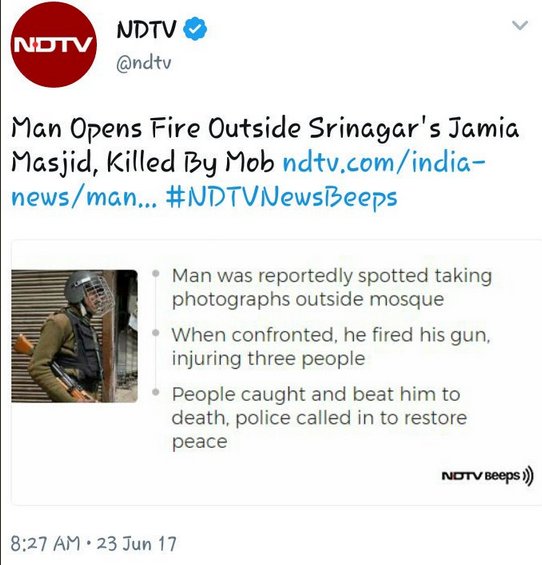Image resolution: width=542 pixels, height=565 pixels.
Task: Select the 'he fired his gun' bullet
Action: coord(331,346)
